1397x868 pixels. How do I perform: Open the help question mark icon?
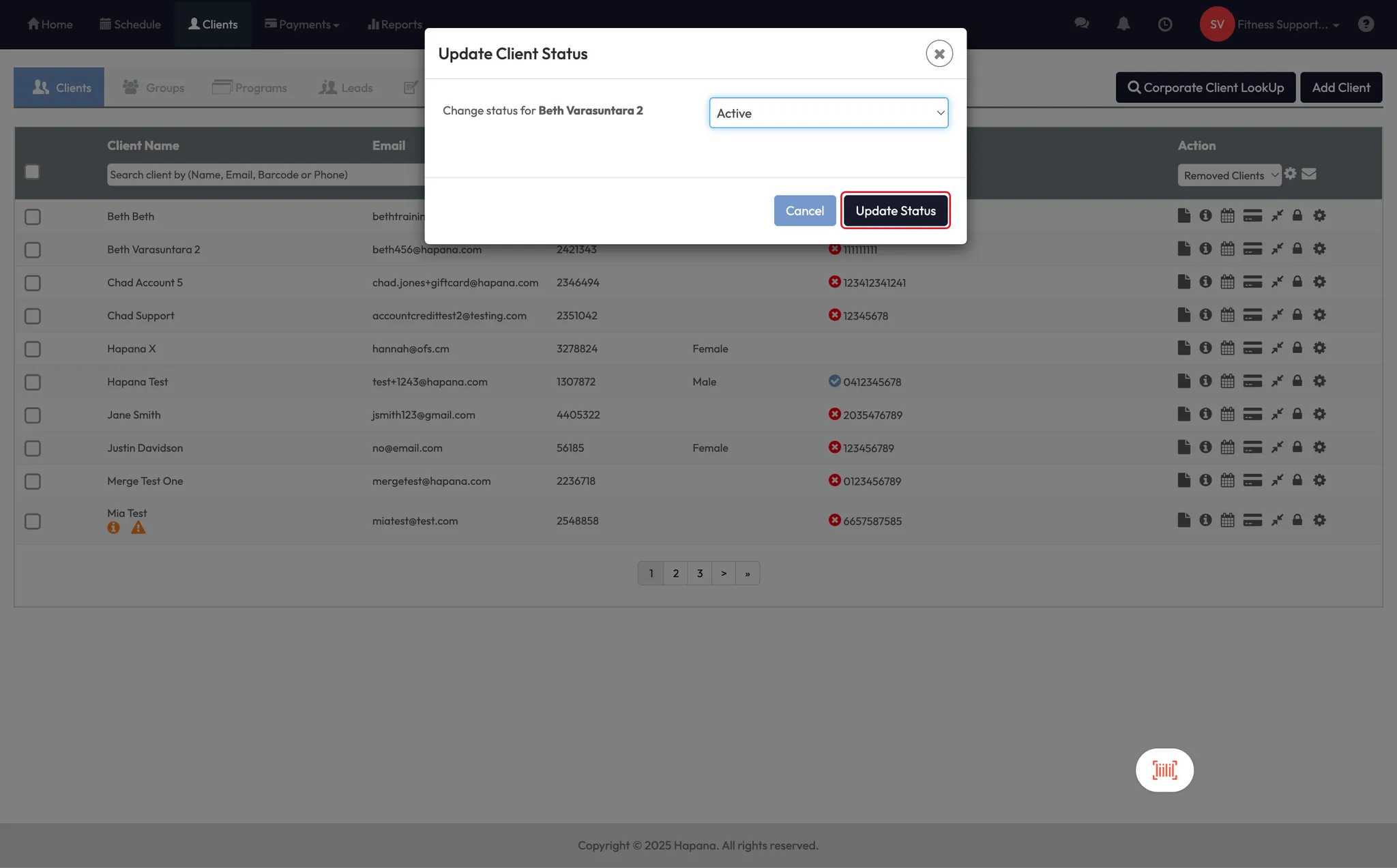click(1366, 25)
